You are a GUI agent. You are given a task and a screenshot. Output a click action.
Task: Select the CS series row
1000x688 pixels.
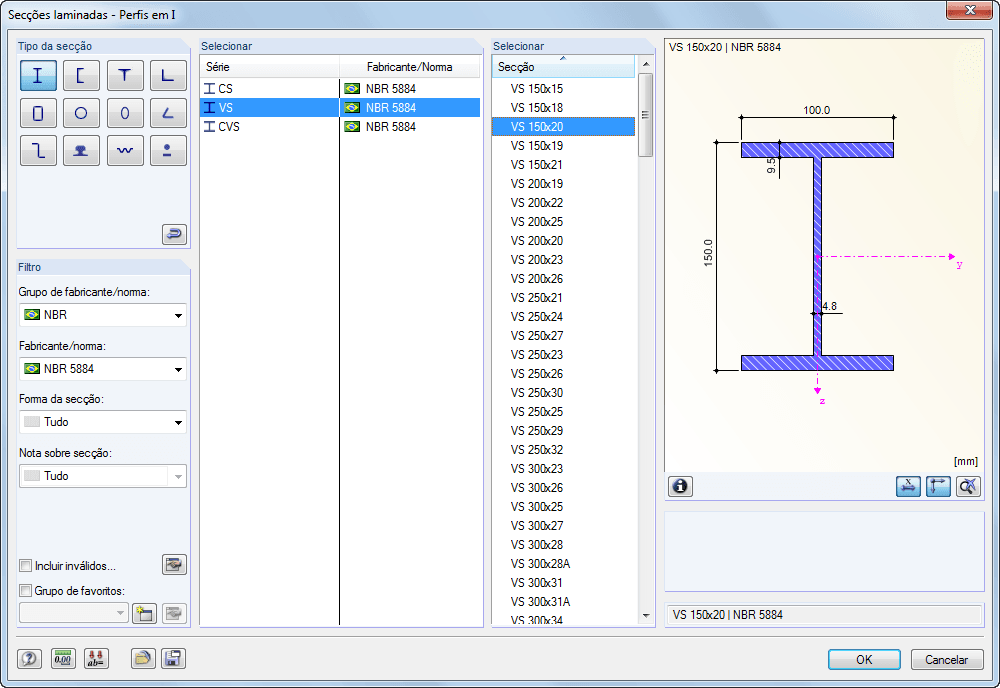pos(340,89)
